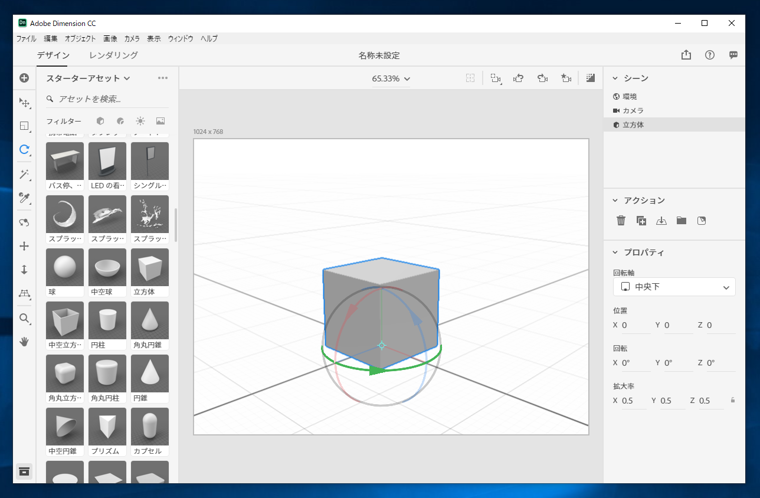Open the 65.33% zoom level dropdown
Viewport: 760px width, 498px height.
[x=391, y=79]
